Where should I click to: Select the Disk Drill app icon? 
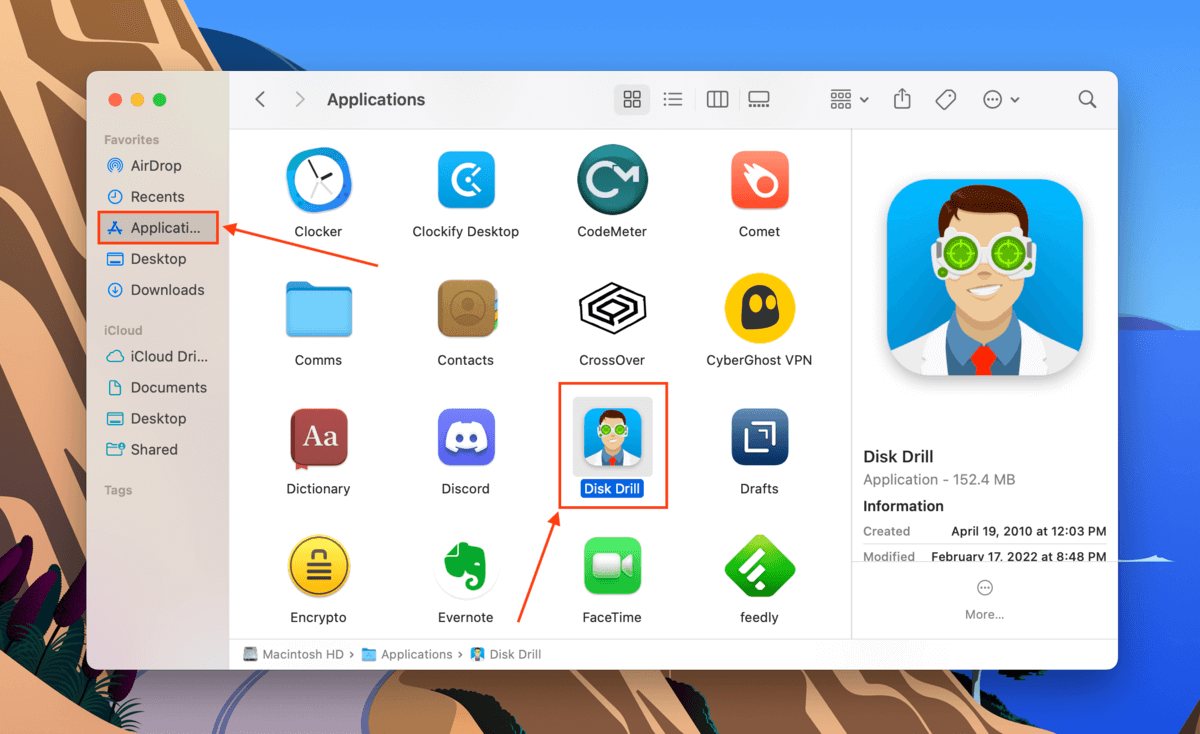coord(612,437)
